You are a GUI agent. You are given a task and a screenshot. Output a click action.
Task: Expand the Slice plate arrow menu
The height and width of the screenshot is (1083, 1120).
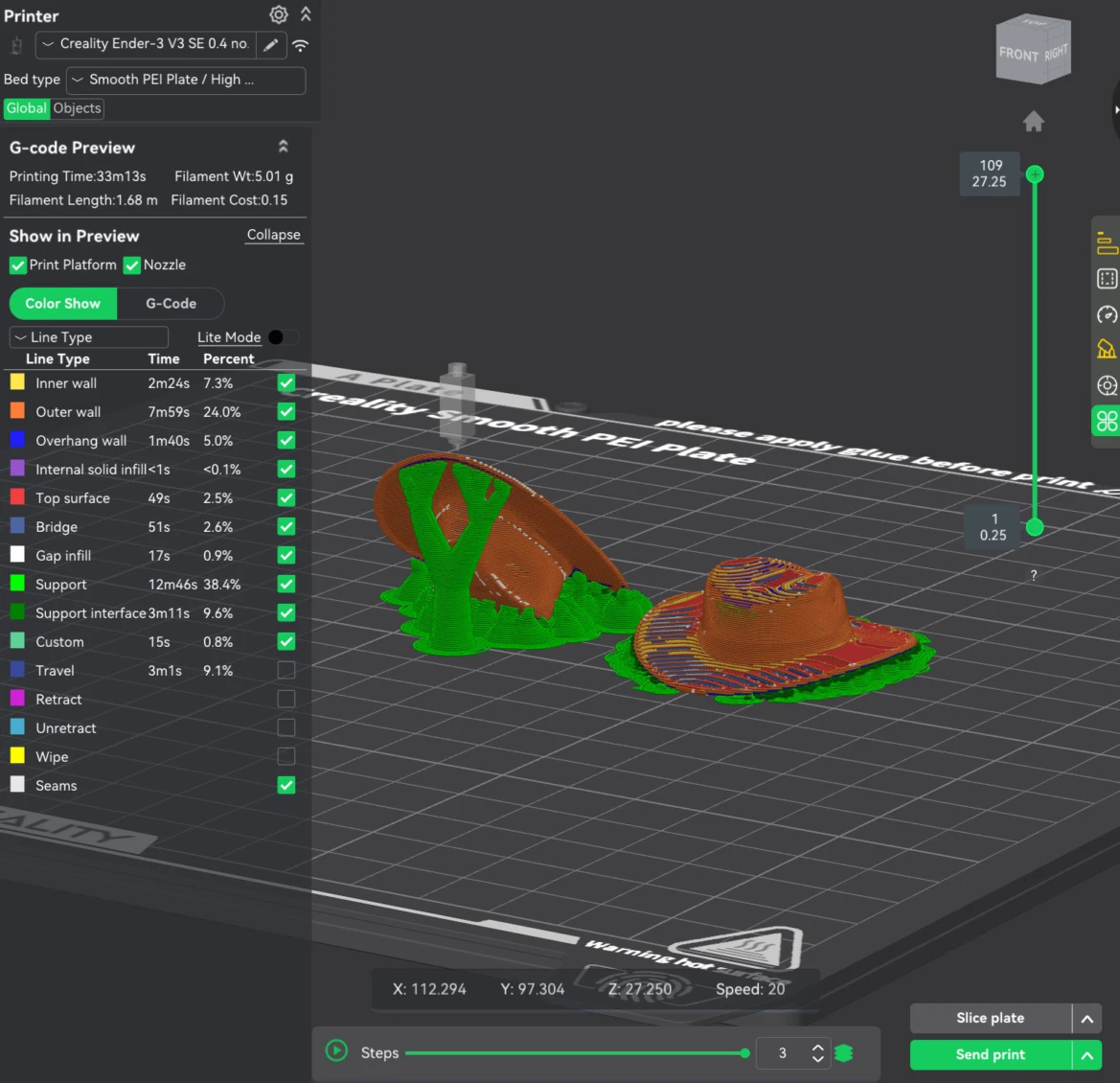pyautogui.click(x=1087, y=1019)
